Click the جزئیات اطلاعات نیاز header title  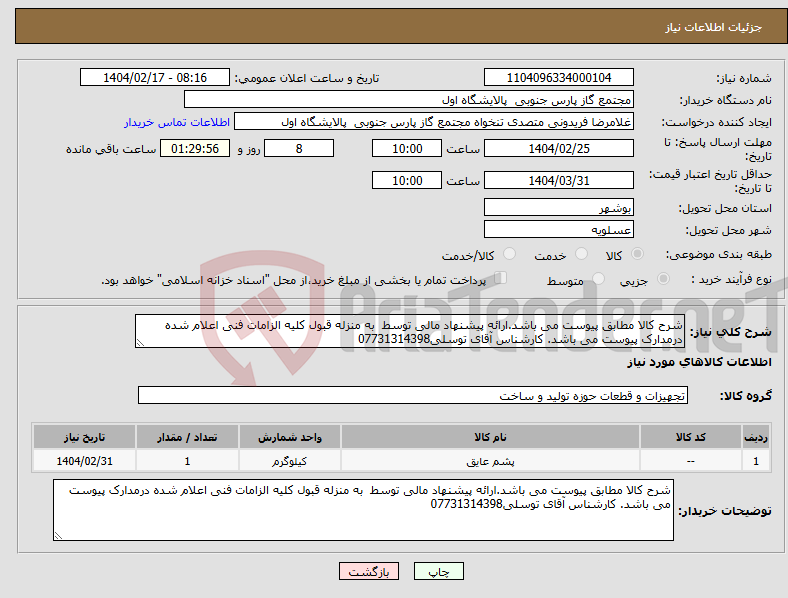(x=714, y=27)
